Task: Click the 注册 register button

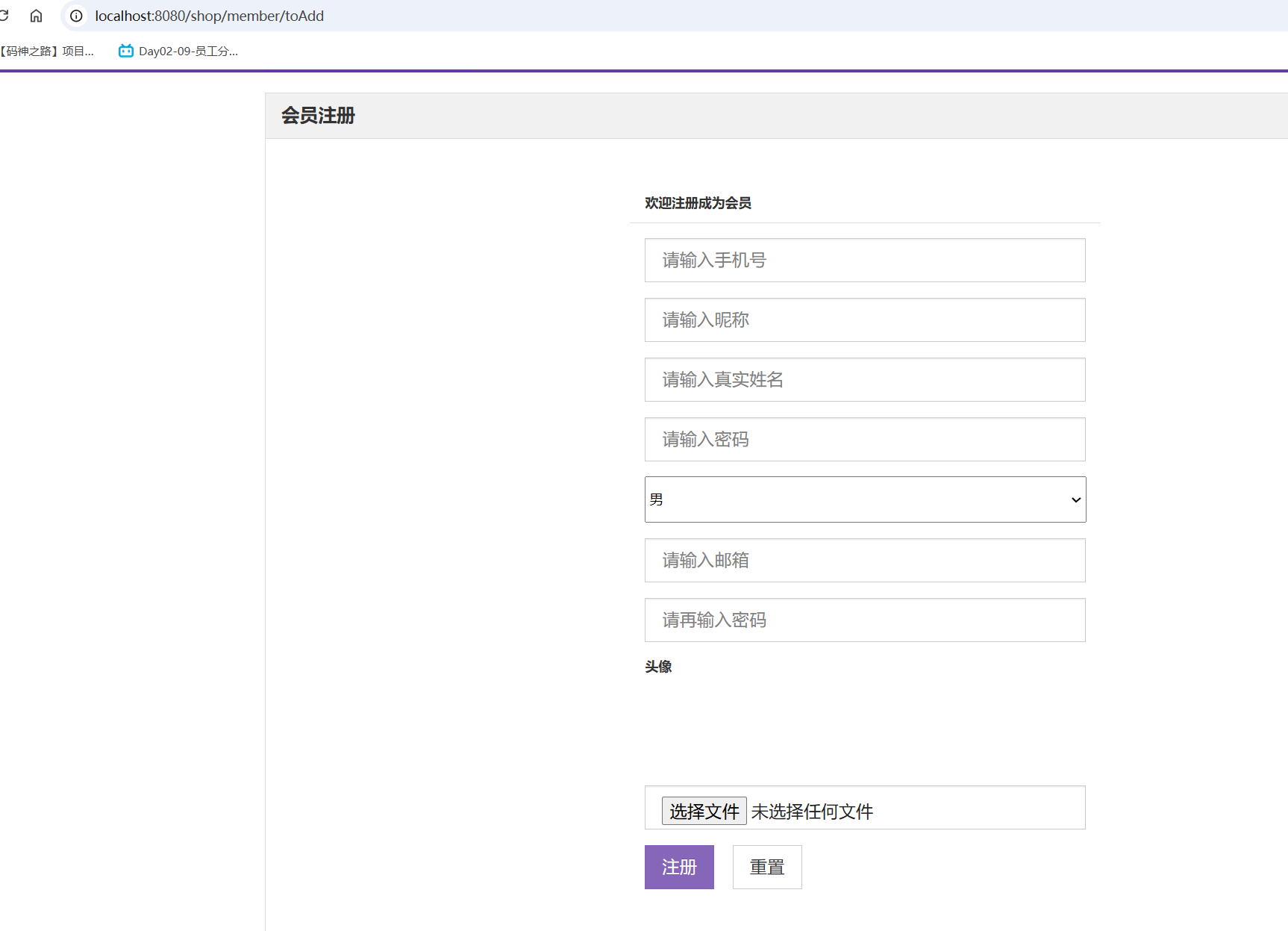Action: (678, 867)
